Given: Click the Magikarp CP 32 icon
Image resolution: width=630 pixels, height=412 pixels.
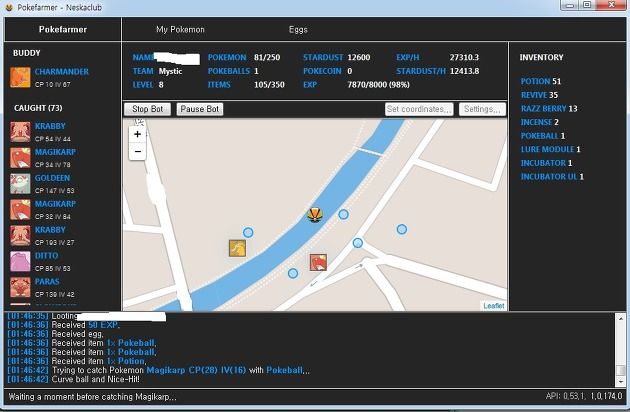Looking at the screenshot, I should [x=20, y=209].
